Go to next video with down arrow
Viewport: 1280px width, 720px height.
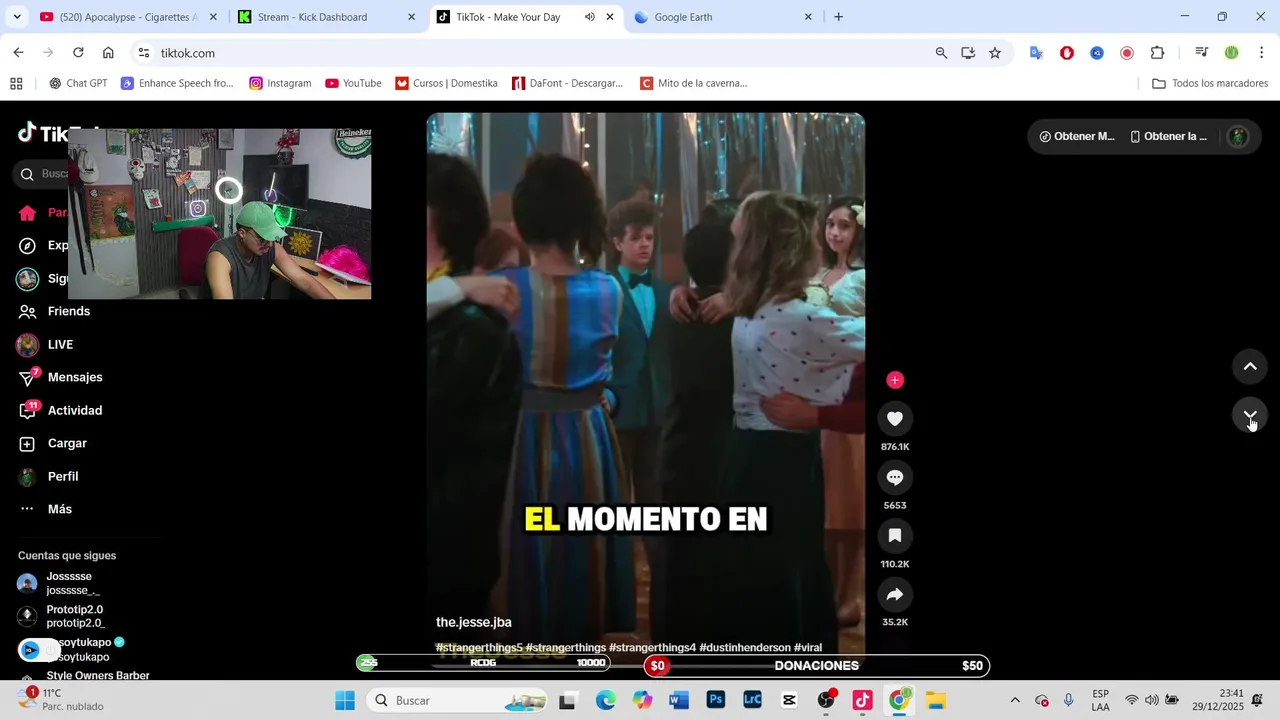click(x=1250, y=415)
